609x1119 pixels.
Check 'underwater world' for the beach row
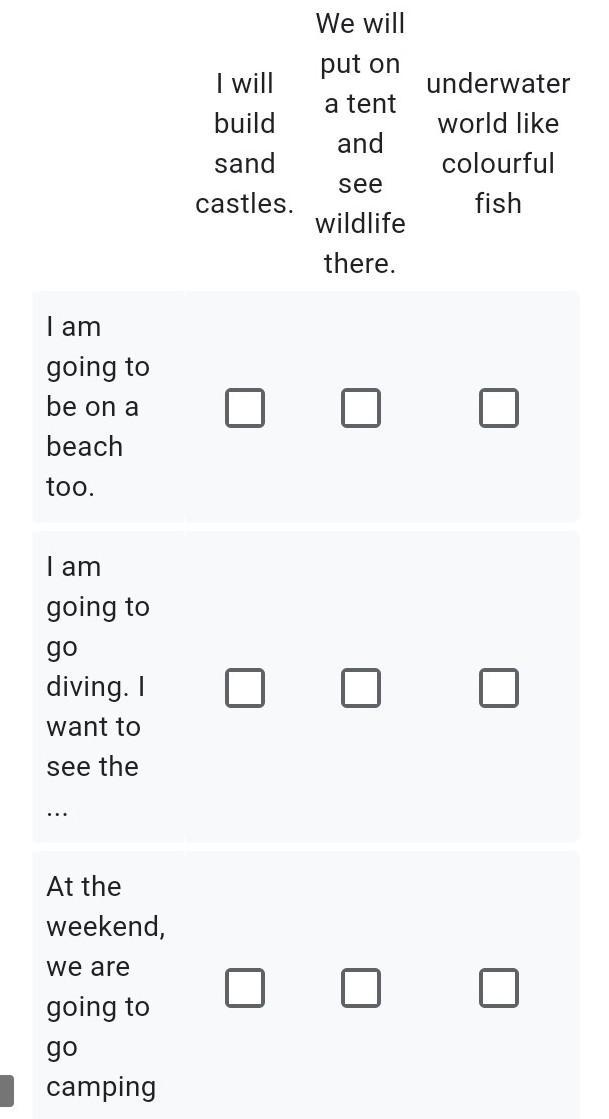point(498,408)
